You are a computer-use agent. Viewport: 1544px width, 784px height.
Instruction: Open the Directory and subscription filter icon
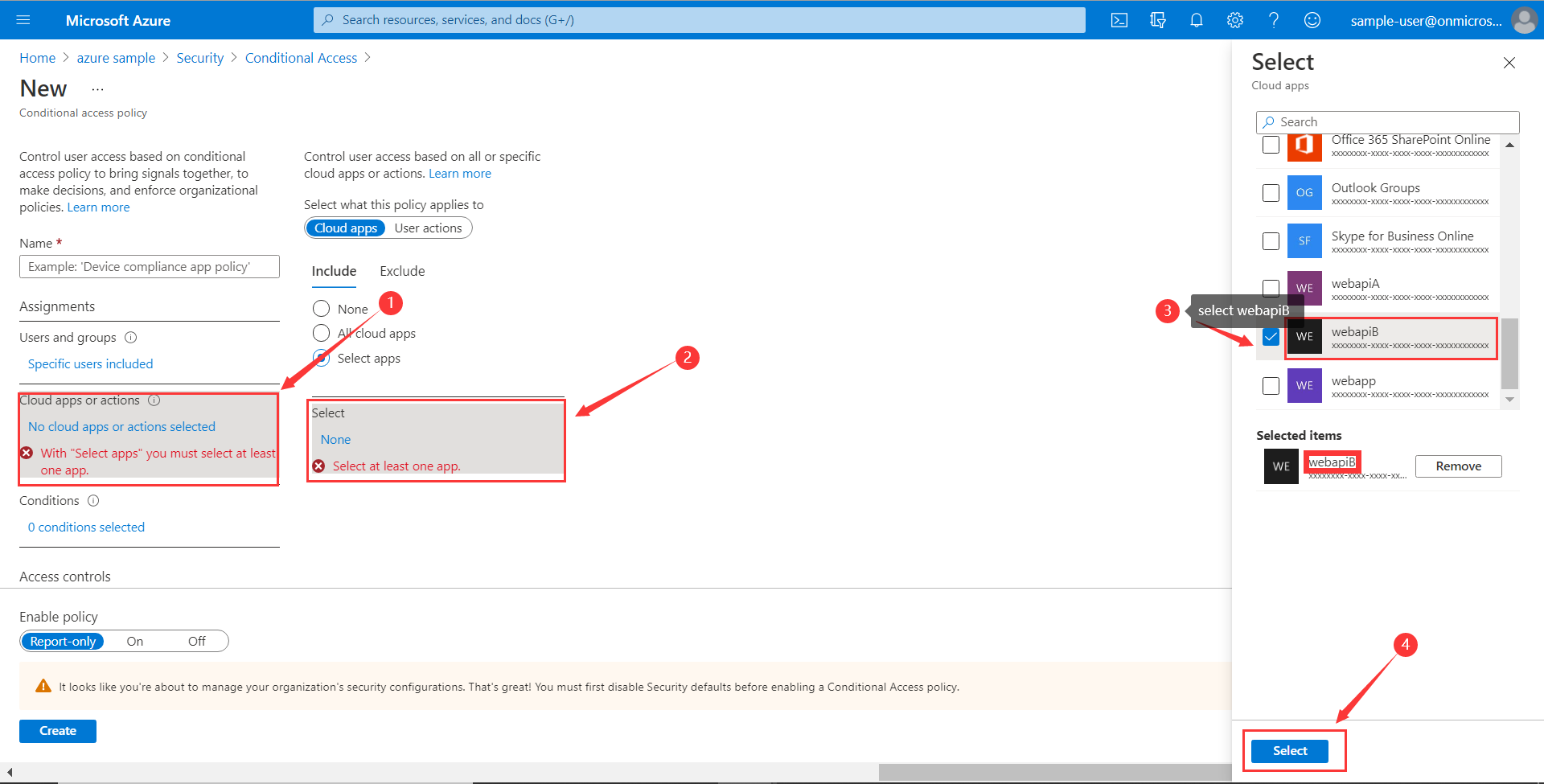[x=1157, y=20]
